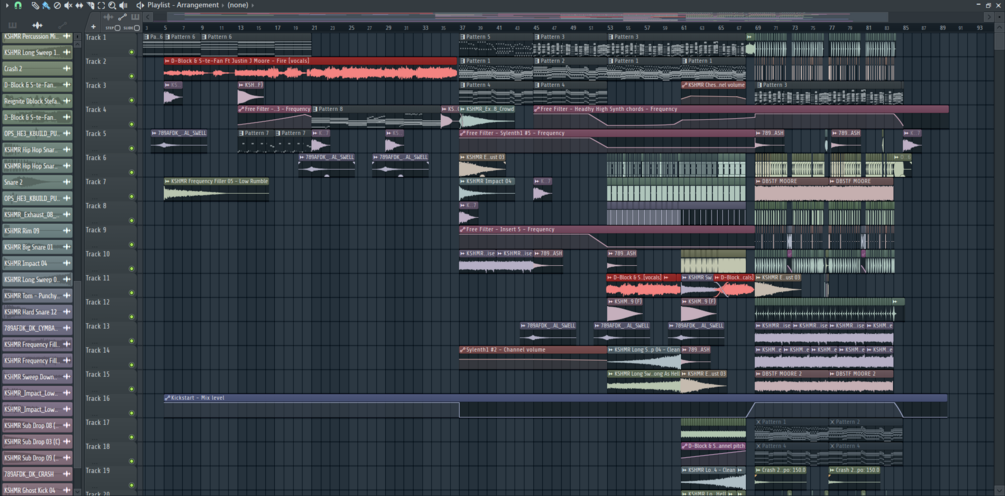The height and width of the screenshot is (496, 1005).
Task: Open playlist options menu arrow
Action: click(8, 5)
